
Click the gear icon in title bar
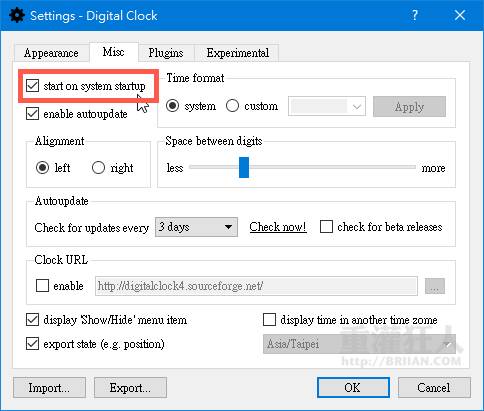click(x=17, y=15)
